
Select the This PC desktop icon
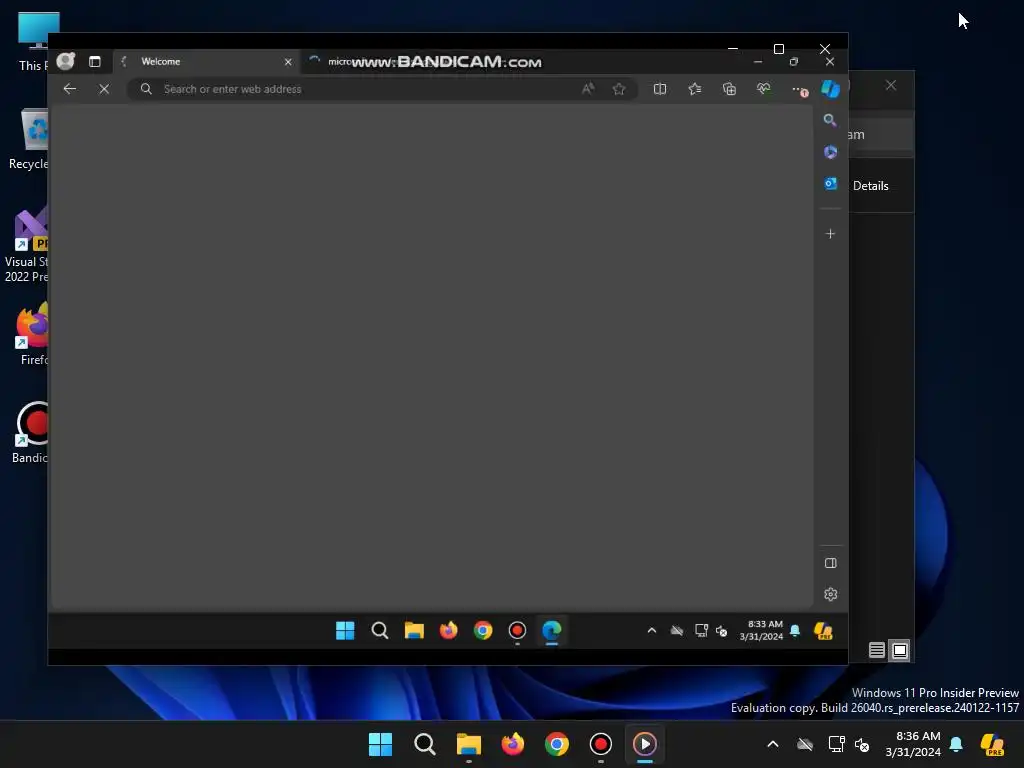click(x=33, y=41)
